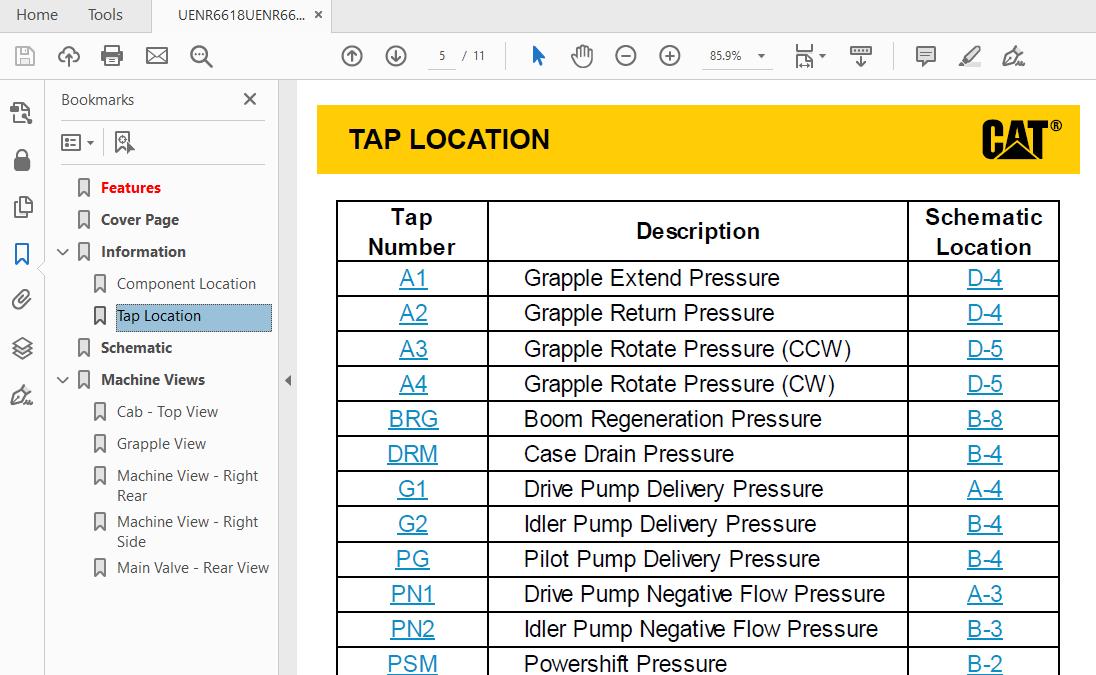Click the fit page scrolling icon
Viewport: 1096px width, 675px height.
point(805,56)
